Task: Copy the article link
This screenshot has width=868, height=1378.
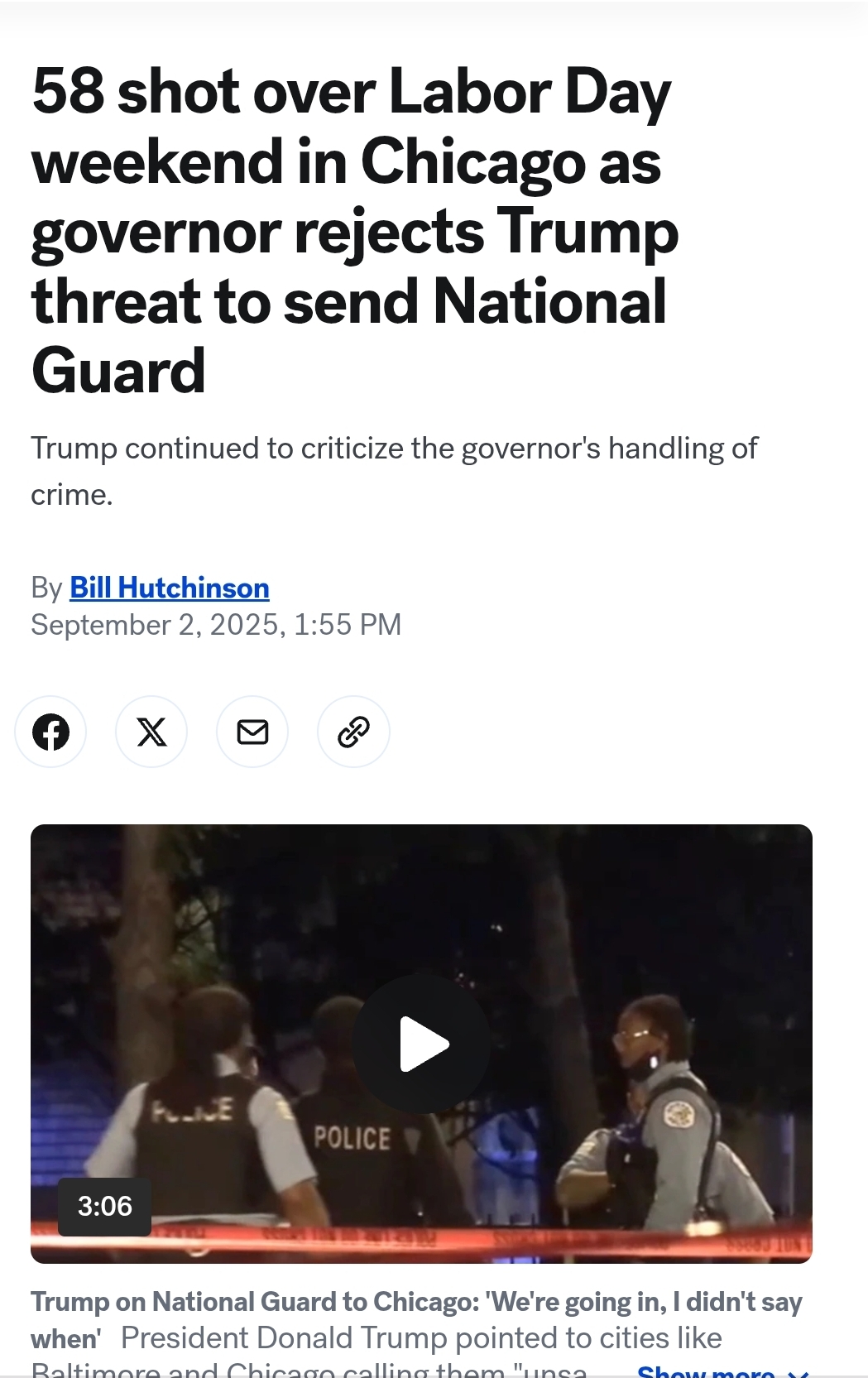Action: click(x=353, y=732)
